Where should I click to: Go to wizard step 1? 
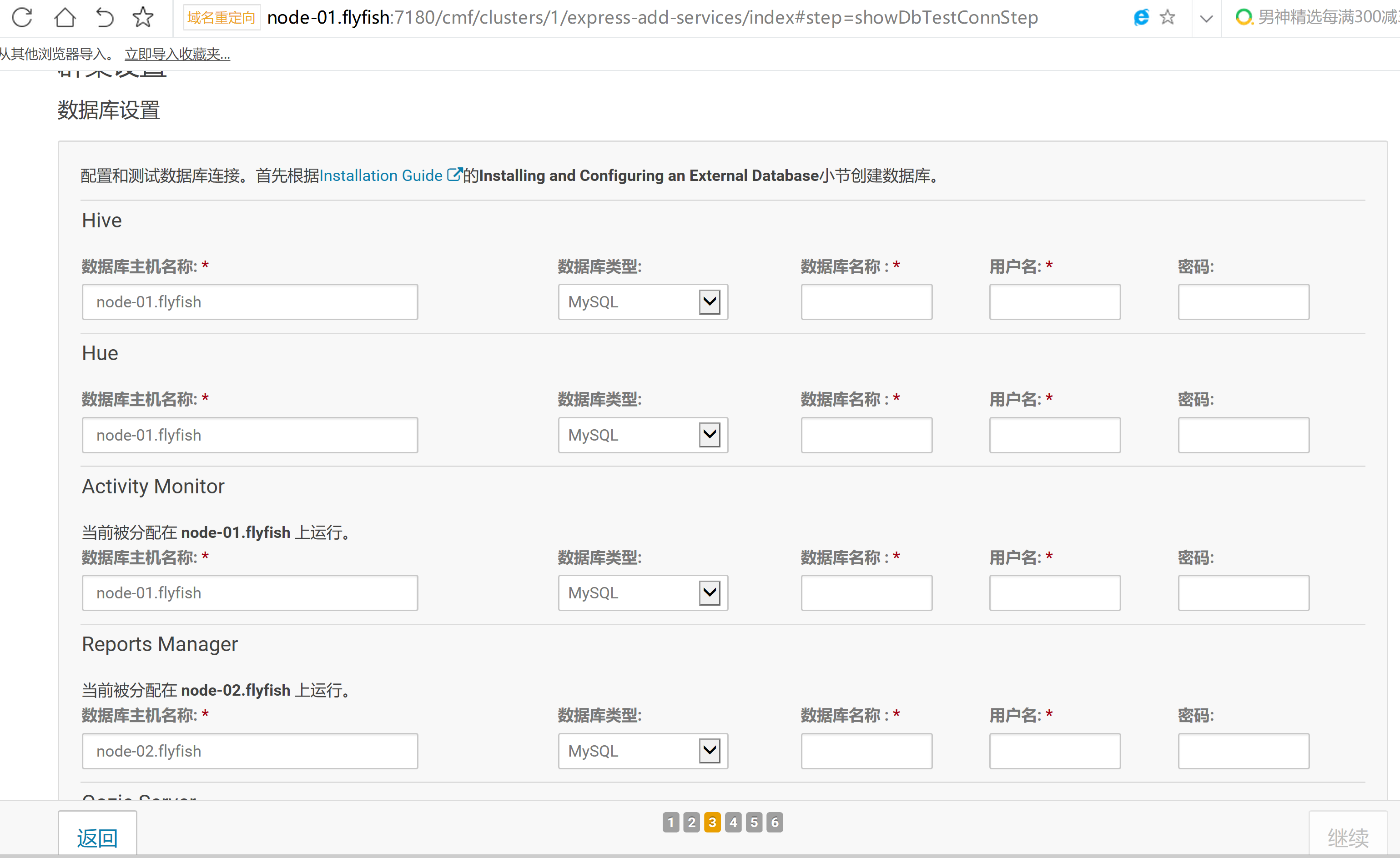click(670, 822)
